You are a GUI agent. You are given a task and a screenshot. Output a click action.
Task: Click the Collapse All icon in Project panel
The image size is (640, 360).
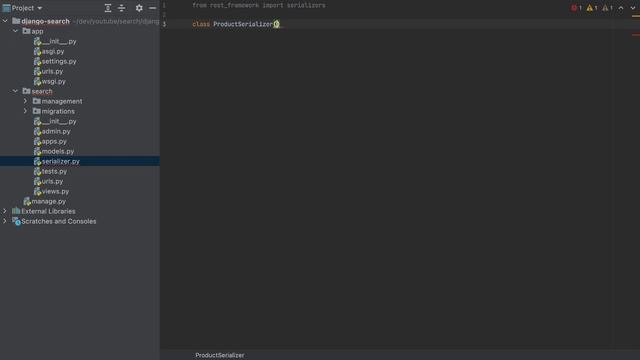pyautogui.click(x=122, y=8)
